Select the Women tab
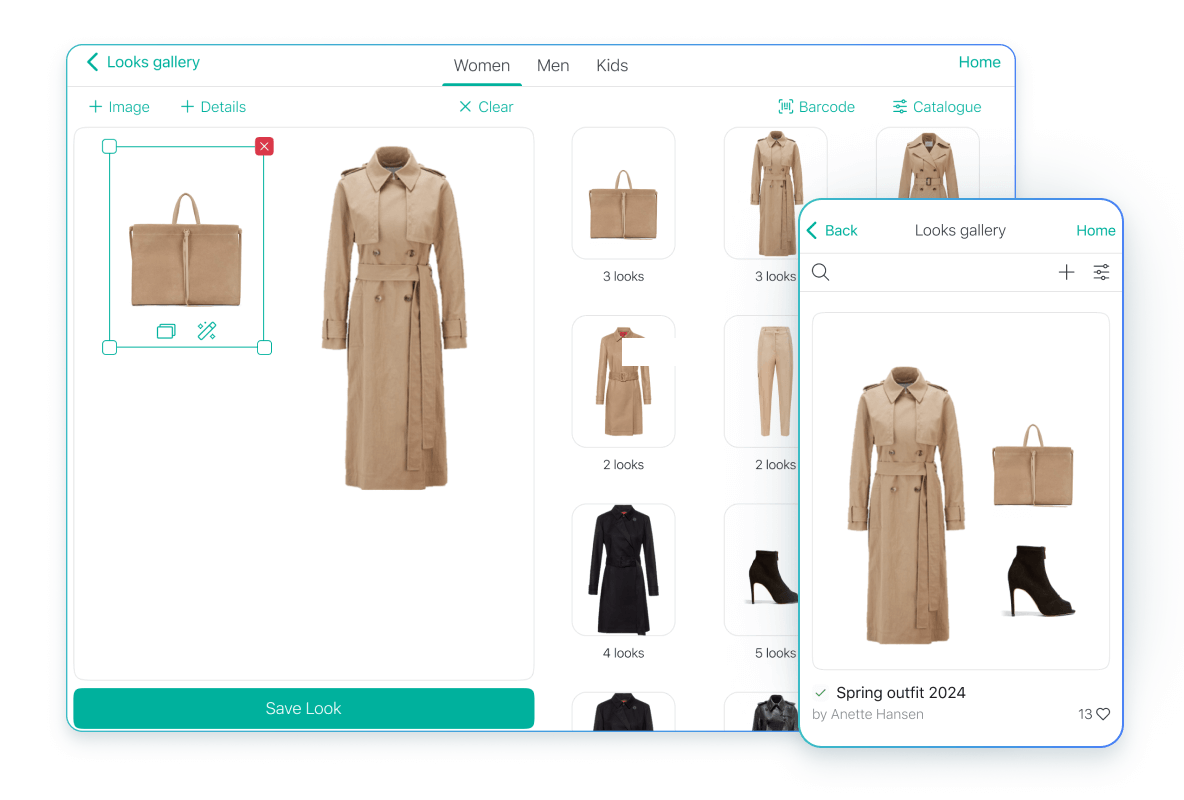This screenshot has width=1184, height=800. [x=482, y=66]
